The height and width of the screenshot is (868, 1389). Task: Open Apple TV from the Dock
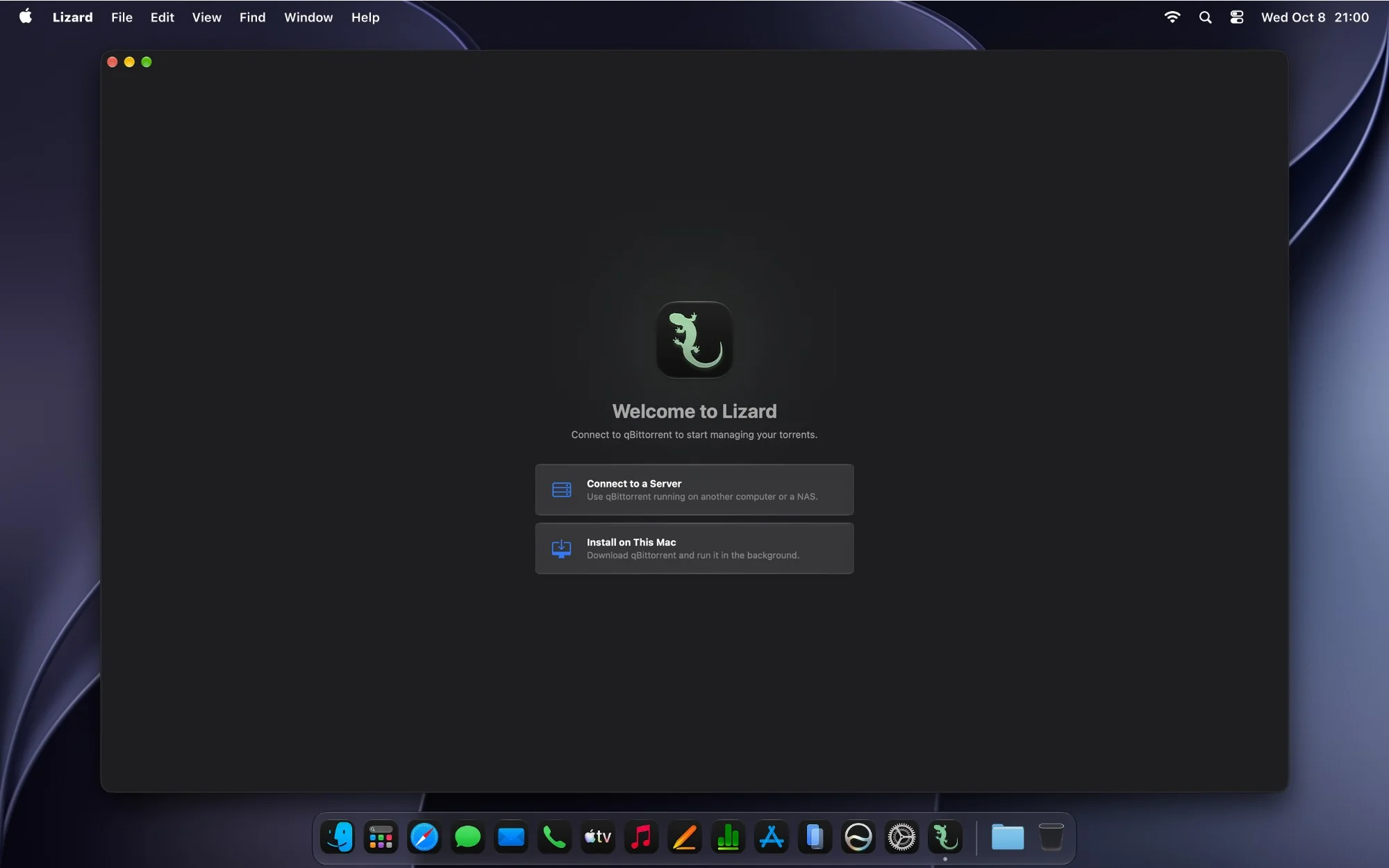(598, 837)
